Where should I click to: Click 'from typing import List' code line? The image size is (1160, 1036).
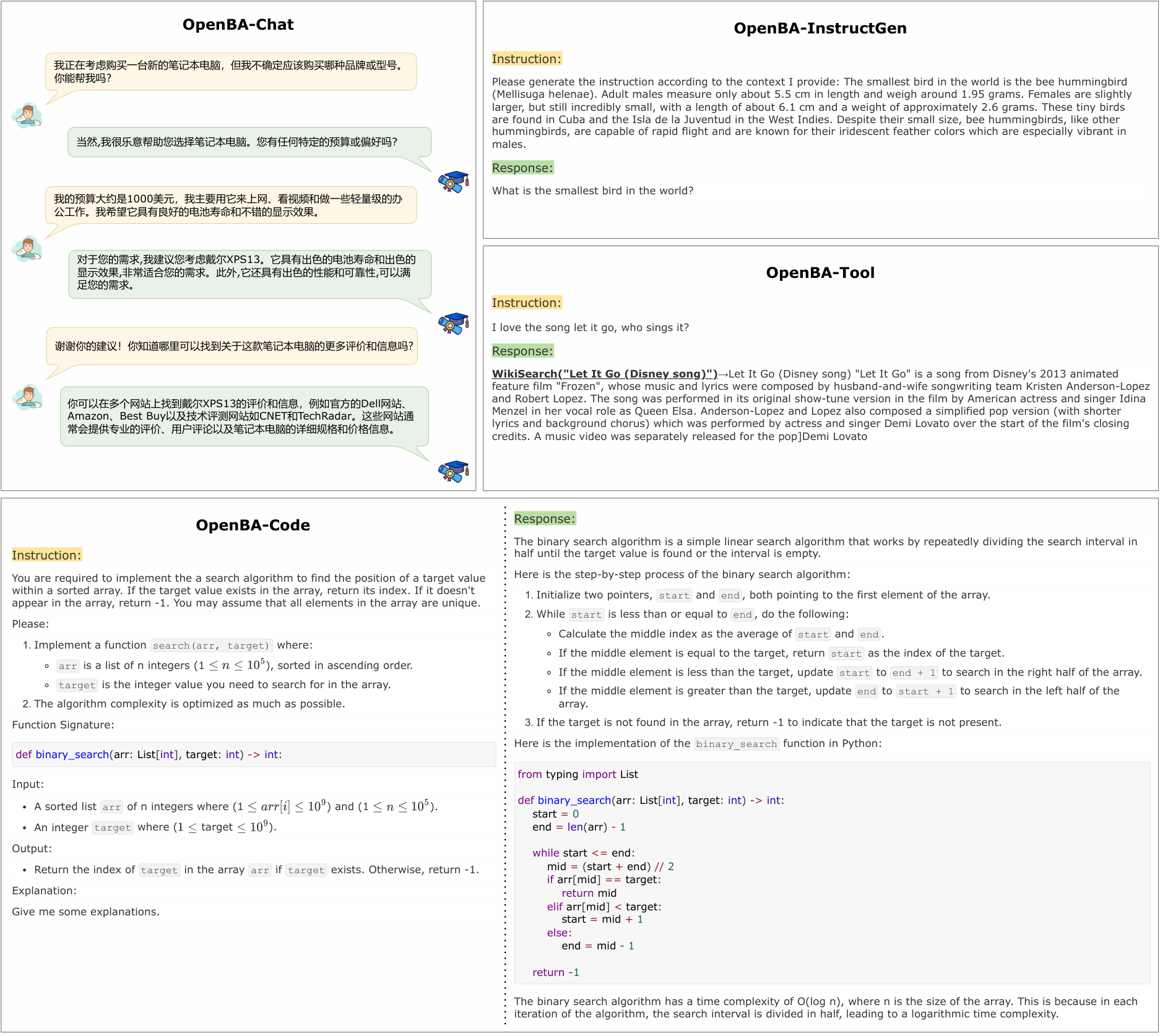tap(578, 774)
